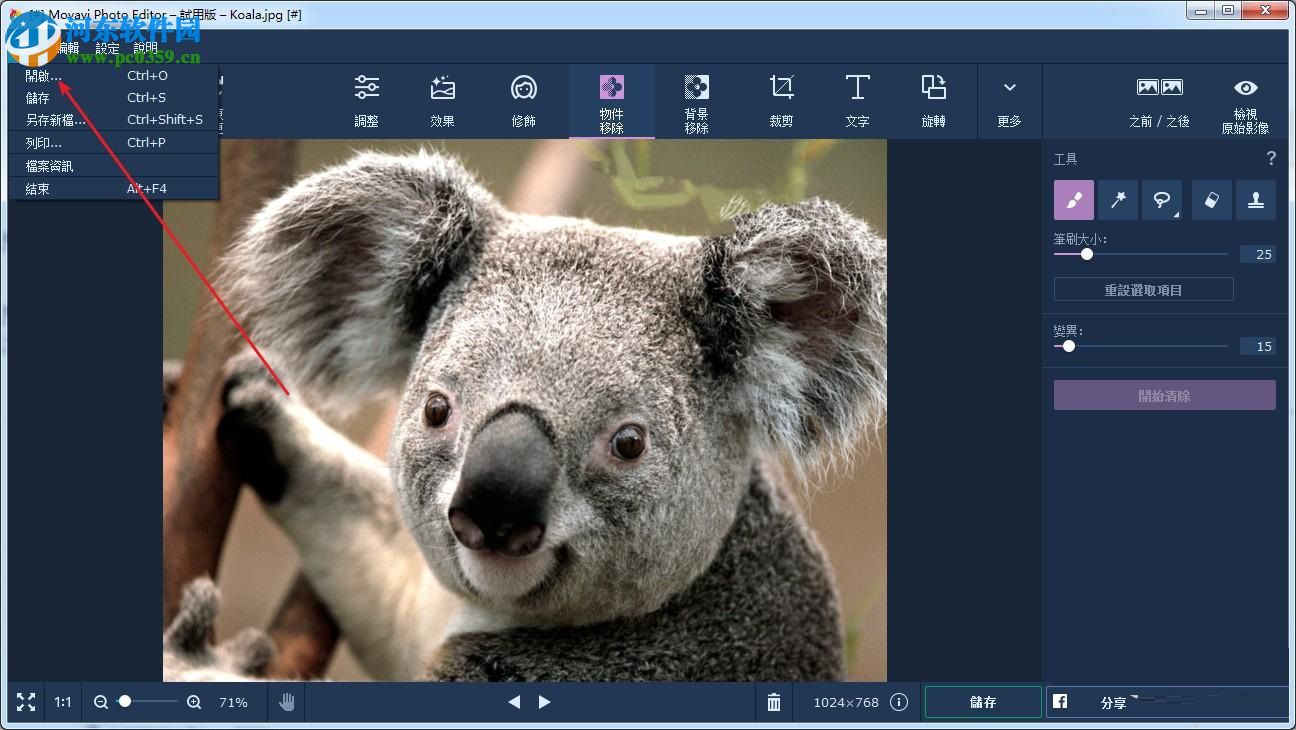Open the 調整 adjustments panel
The width and height of the screenshot is (1296, 730).
(x=367, y=100)
